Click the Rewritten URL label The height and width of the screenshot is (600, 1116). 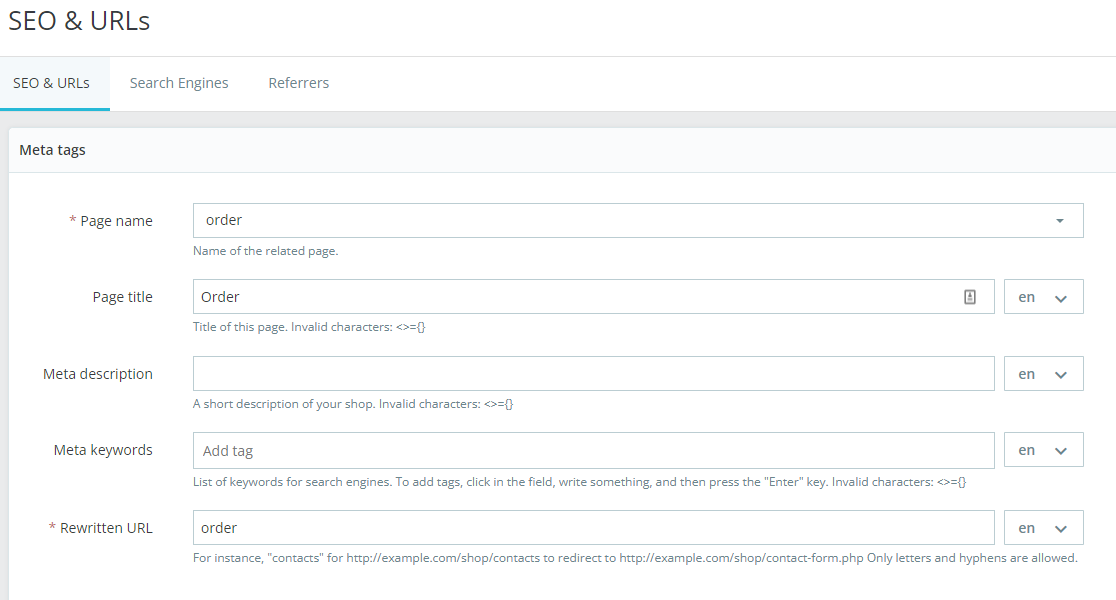pyautogui.click(x=105, y=528)
